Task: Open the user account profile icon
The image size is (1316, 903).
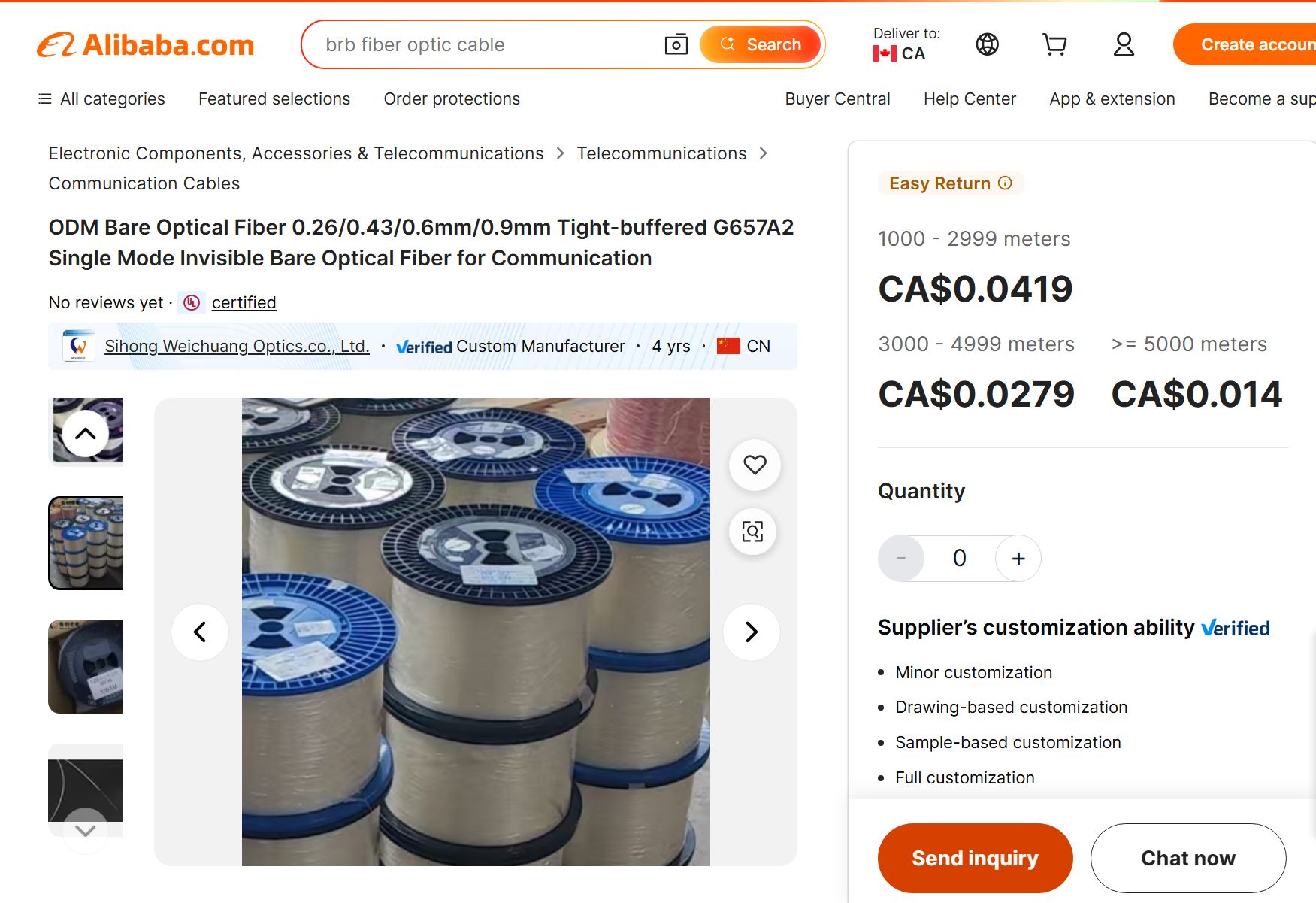Action: [1123, 44]
